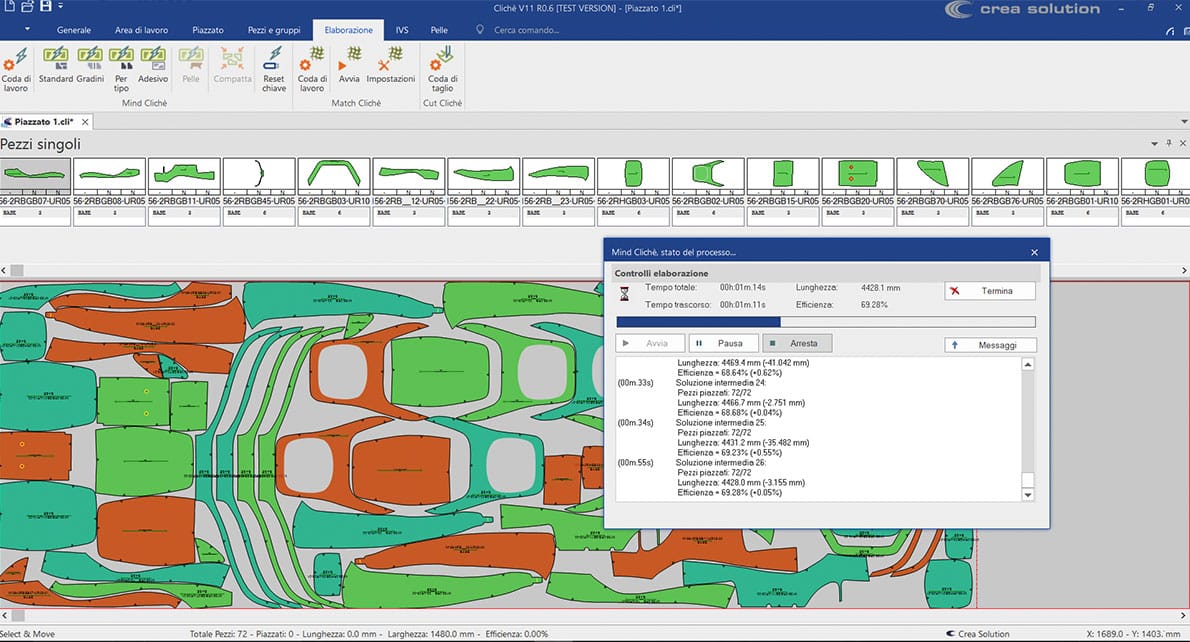This screenshot has height=642, width=1190.
Task: Start Match Cliché with Avvia icon
Action: [349, 61]
